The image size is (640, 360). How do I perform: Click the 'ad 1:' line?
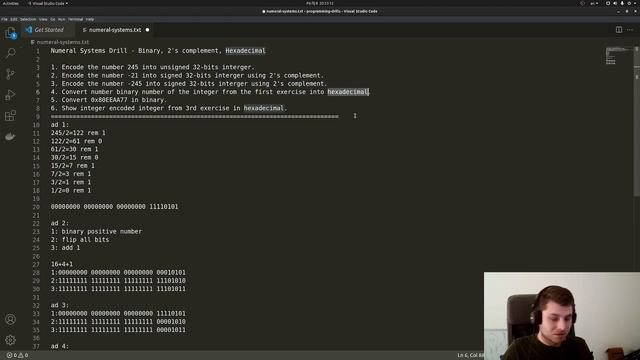[60, 124]
